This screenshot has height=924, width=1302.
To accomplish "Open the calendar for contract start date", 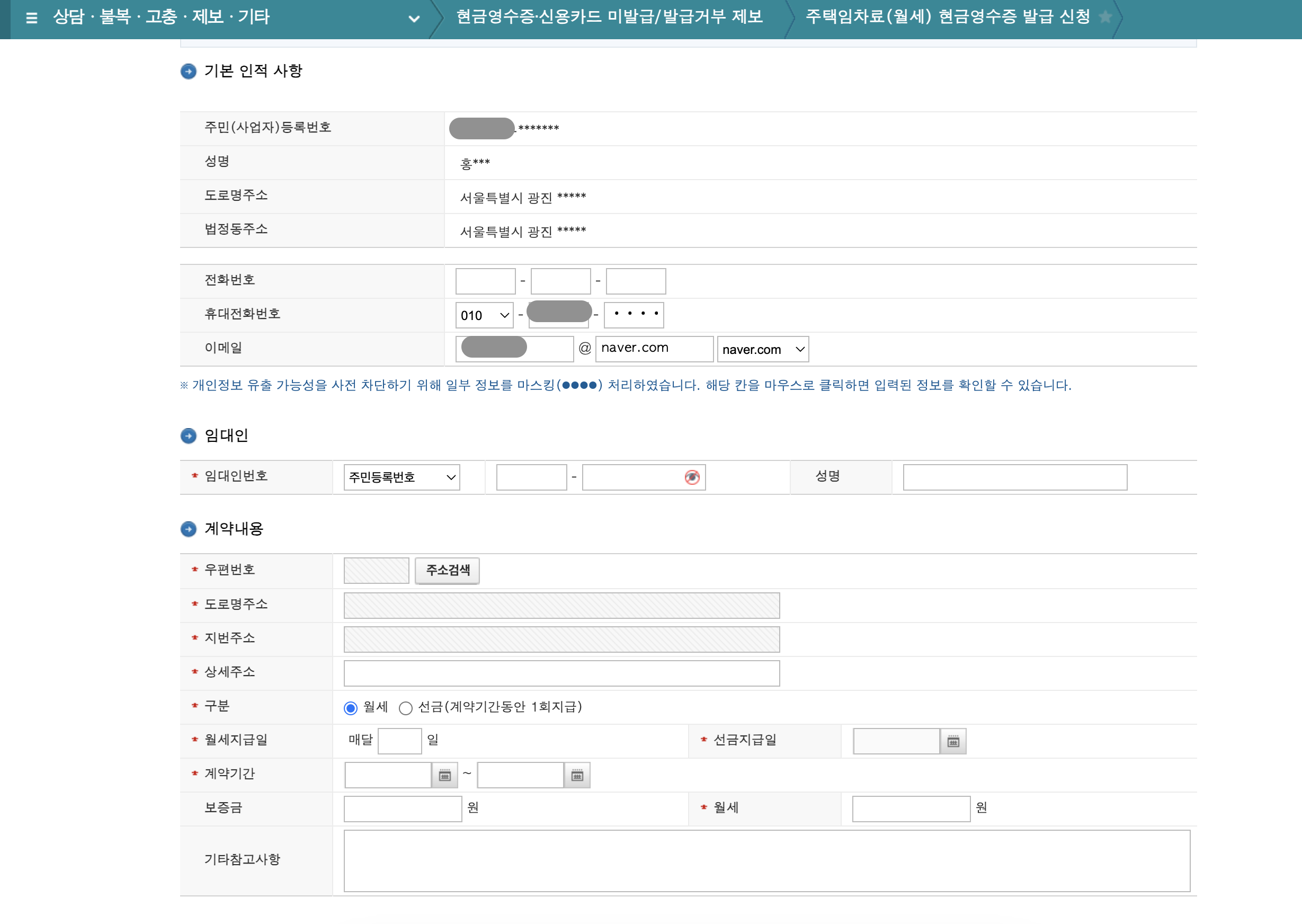I will [446, 775].
